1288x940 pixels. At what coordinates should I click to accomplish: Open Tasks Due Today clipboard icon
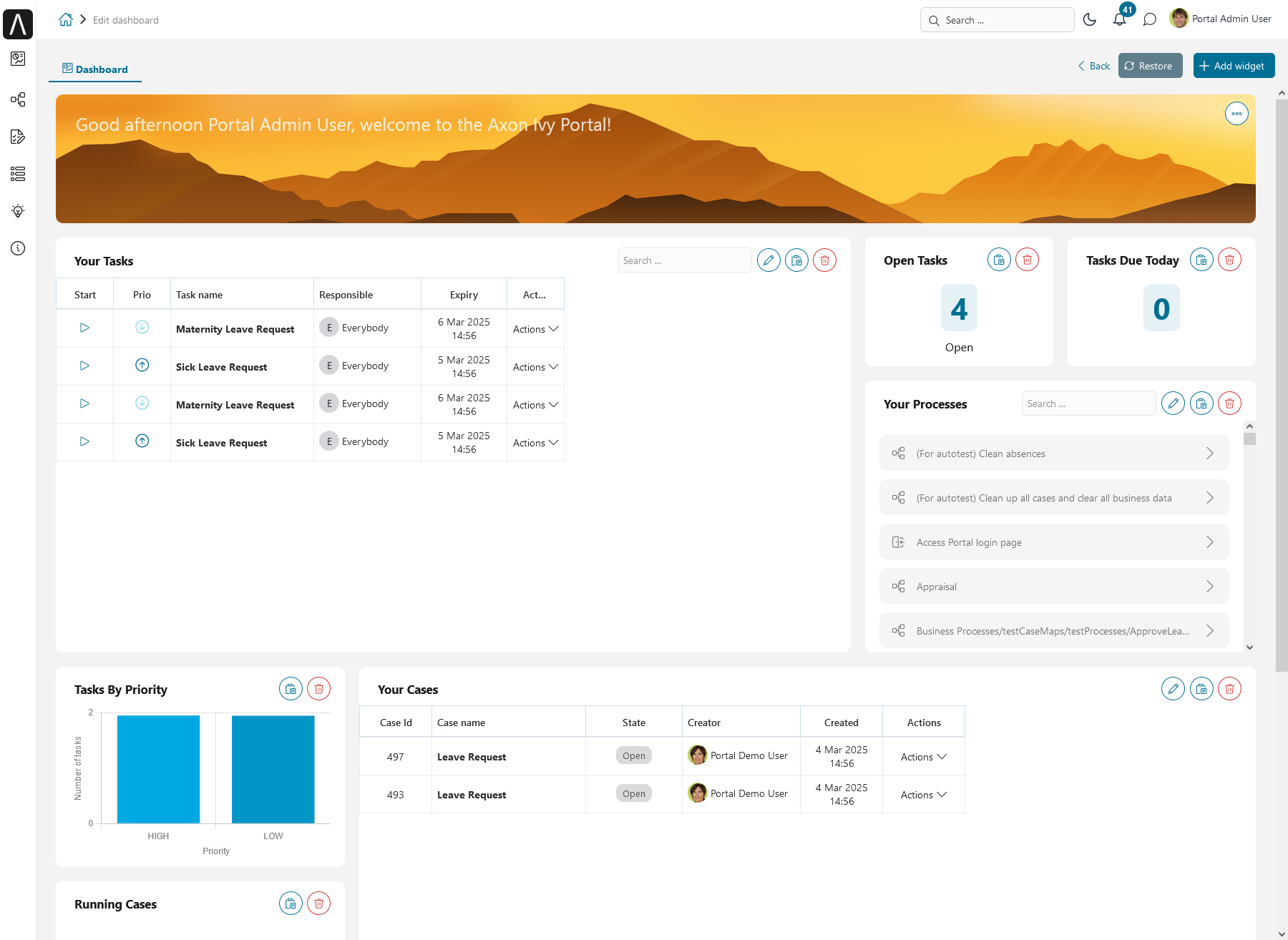tap(1201, 260)
